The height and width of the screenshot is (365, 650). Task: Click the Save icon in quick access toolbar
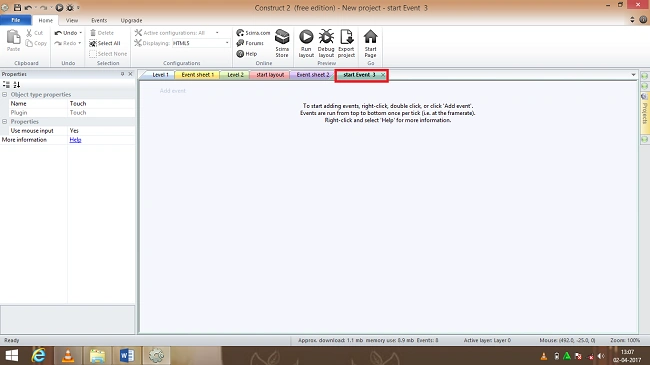pos(17,7)
